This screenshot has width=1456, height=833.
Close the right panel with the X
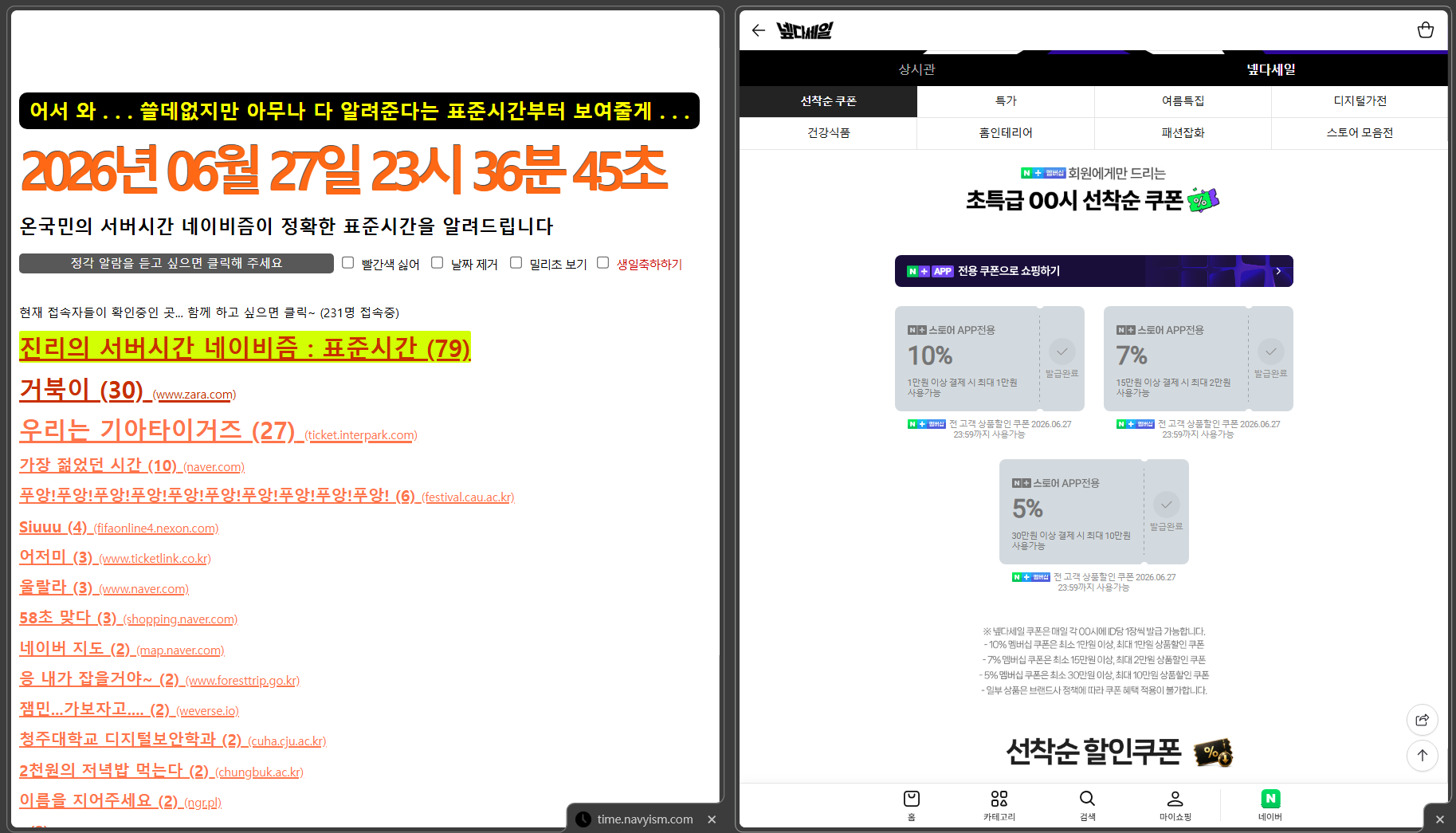point(1439,819)
